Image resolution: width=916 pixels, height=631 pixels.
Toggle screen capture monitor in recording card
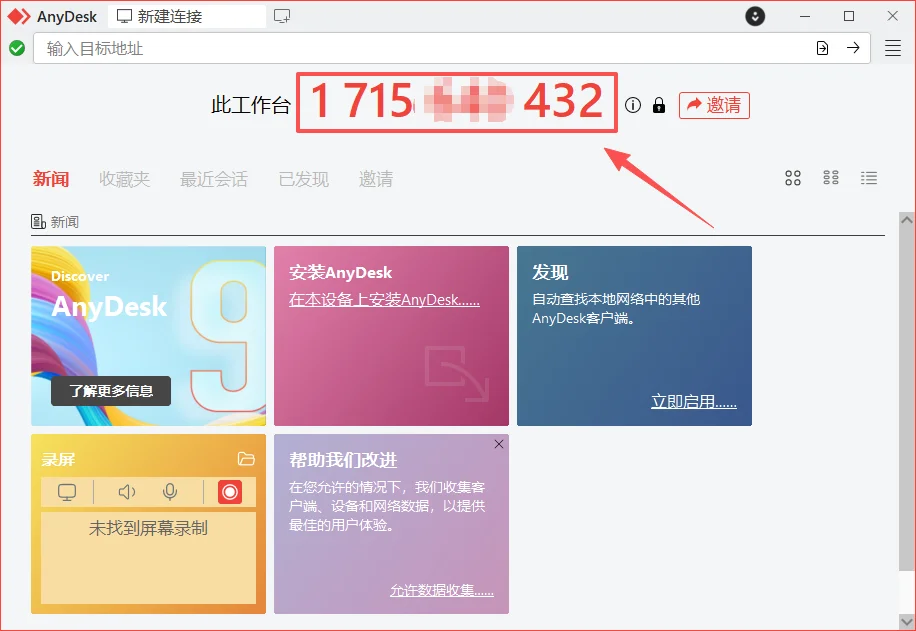click(x=67, y=492)
